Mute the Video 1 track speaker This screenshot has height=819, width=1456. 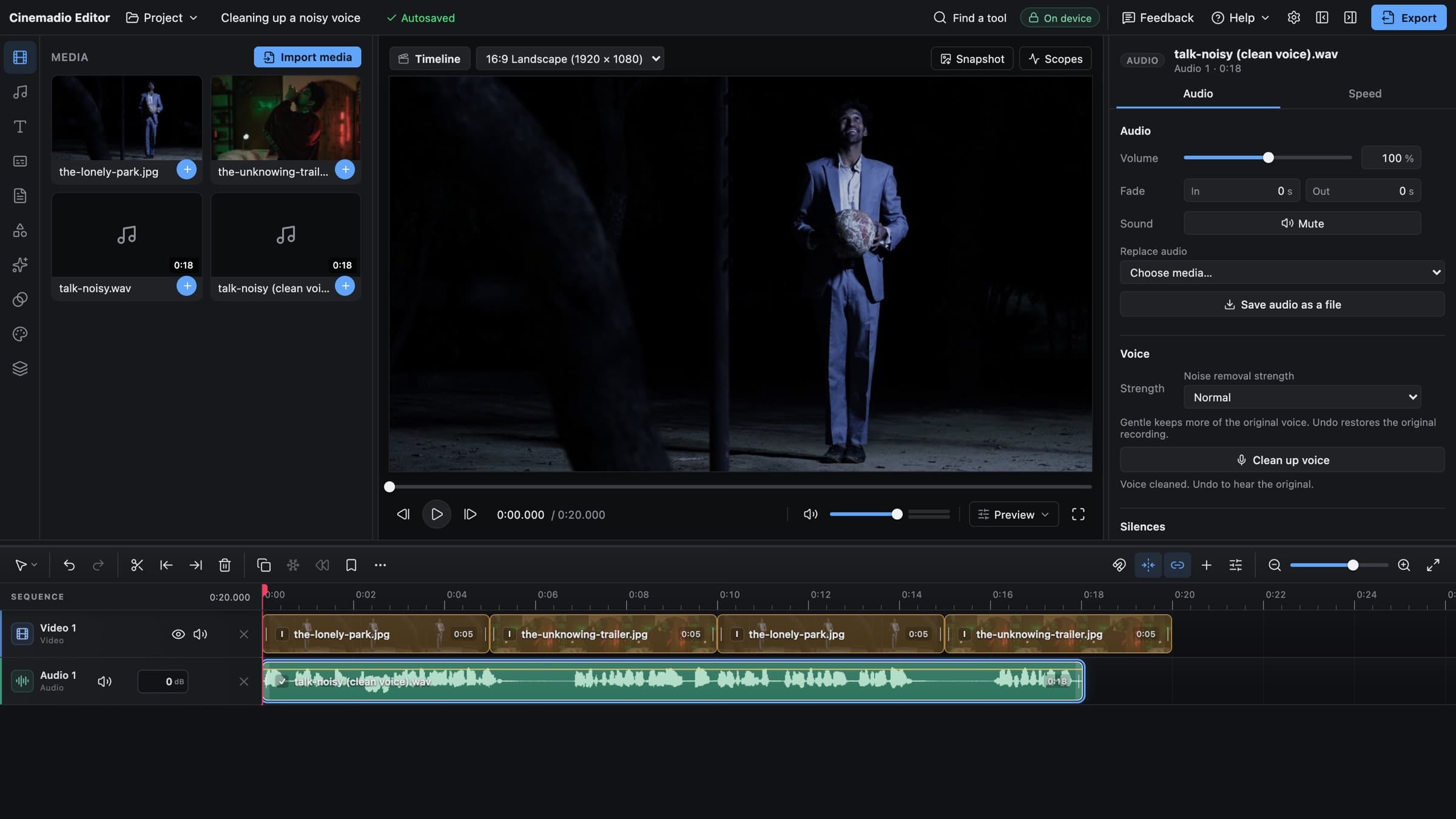click(200, 634)
